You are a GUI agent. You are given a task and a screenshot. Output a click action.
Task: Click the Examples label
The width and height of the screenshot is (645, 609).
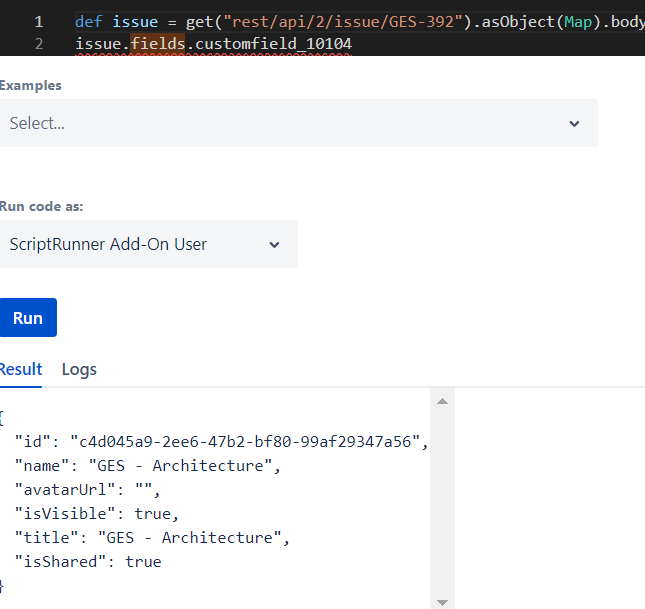(31, 86)
